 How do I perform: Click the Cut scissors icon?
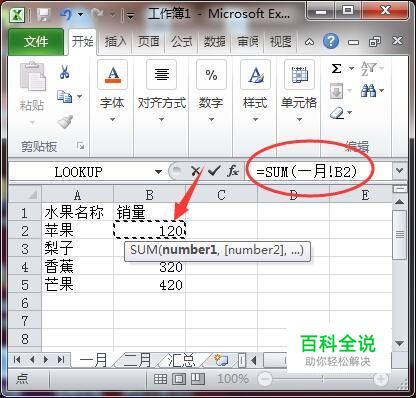(x=64, y=72)
